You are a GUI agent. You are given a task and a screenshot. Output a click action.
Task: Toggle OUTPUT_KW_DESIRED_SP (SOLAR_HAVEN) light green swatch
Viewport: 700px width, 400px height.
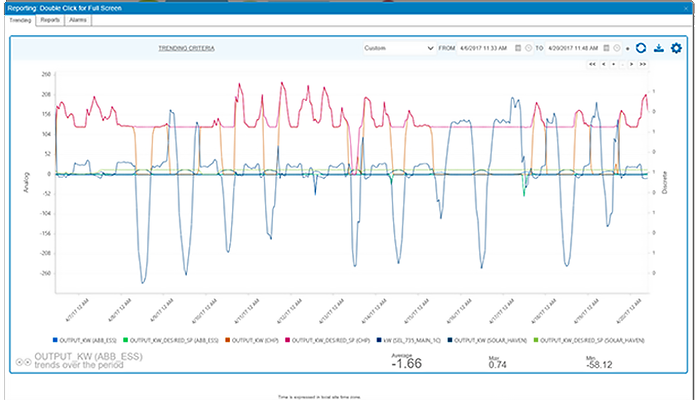coord(536,340)
